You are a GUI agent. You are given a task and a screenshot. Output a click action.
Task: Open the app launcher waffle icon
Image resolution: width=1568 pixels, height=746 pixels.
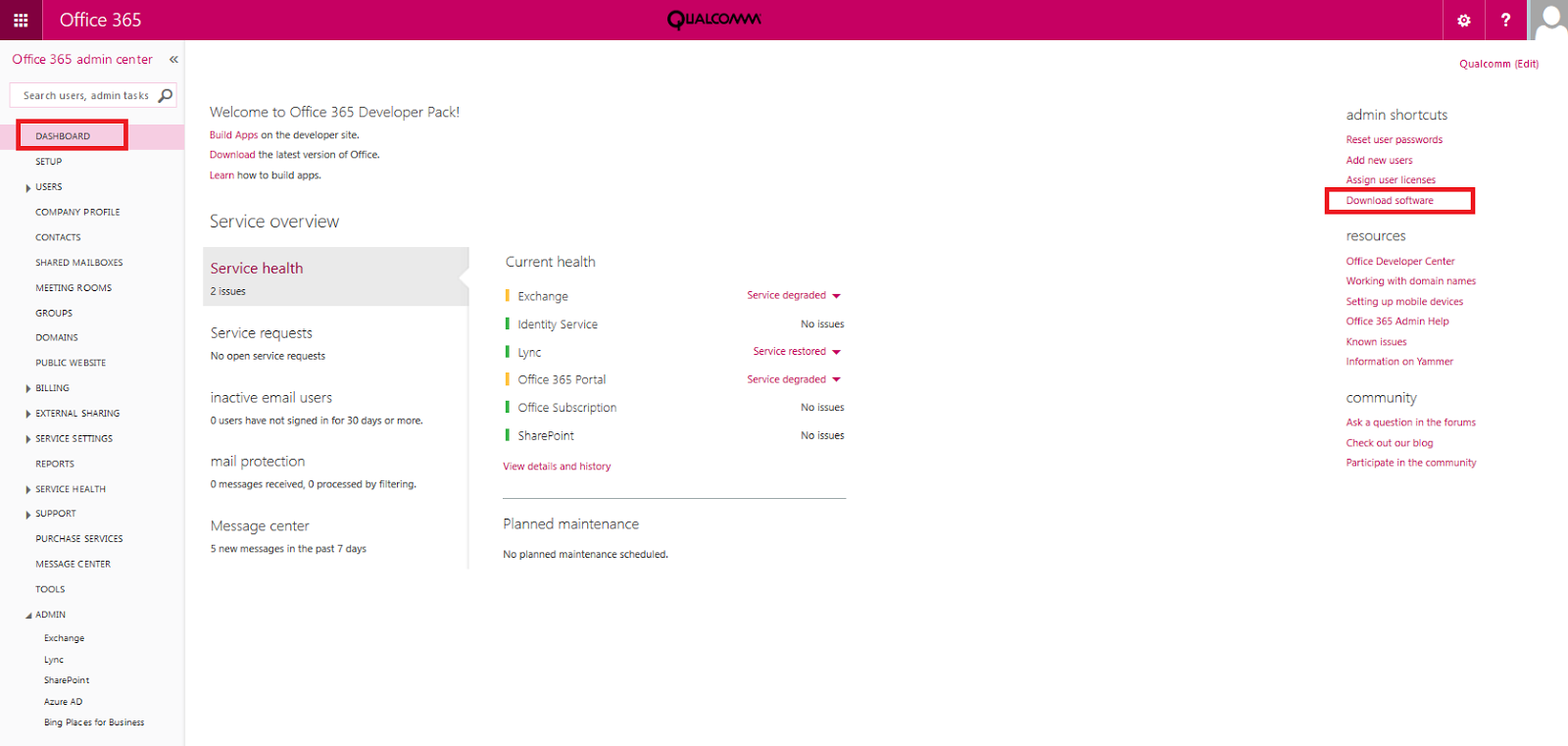(x=21, y=20)
